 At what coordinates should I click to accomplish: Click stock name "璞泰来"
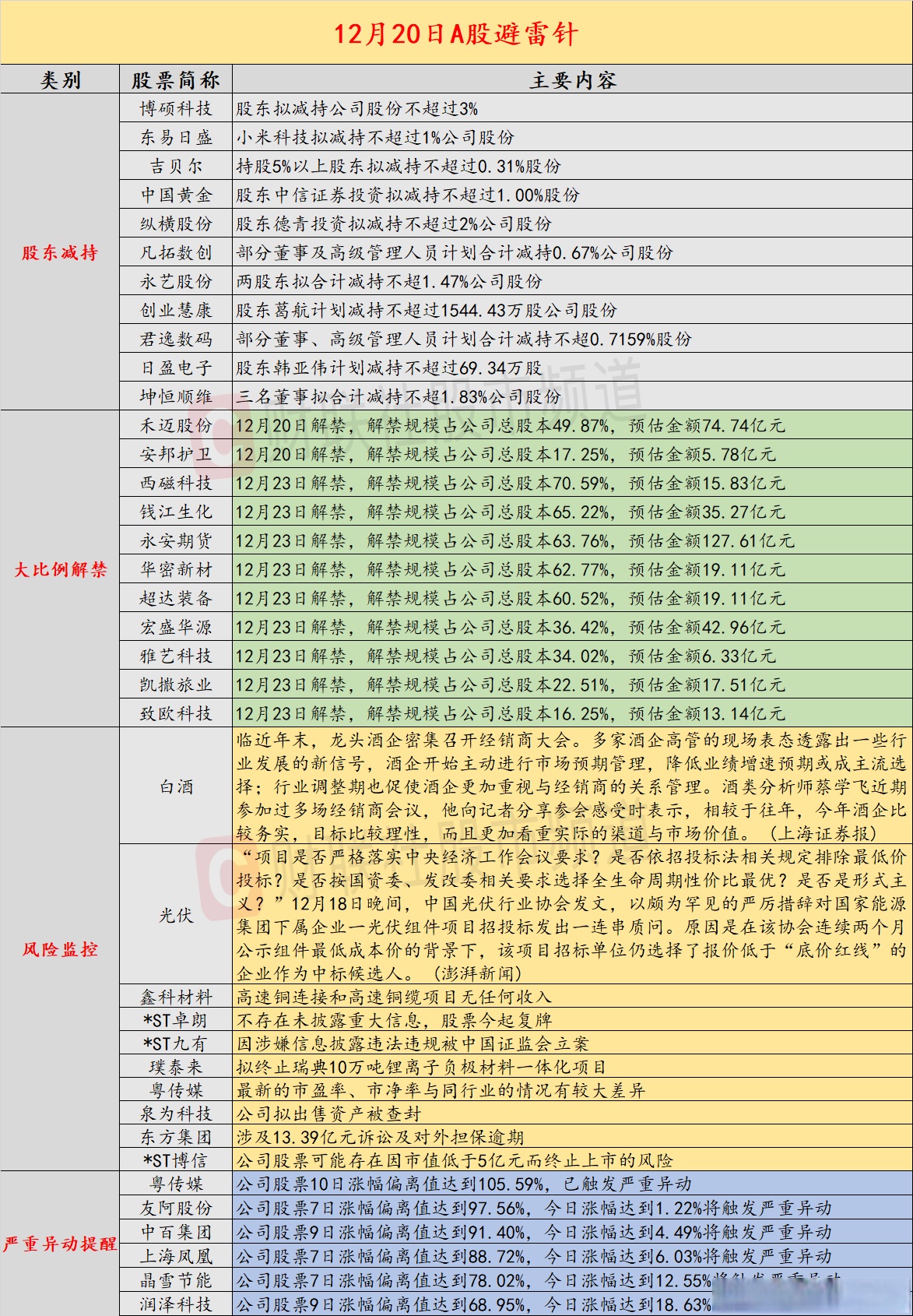(x=176, y=1067)
